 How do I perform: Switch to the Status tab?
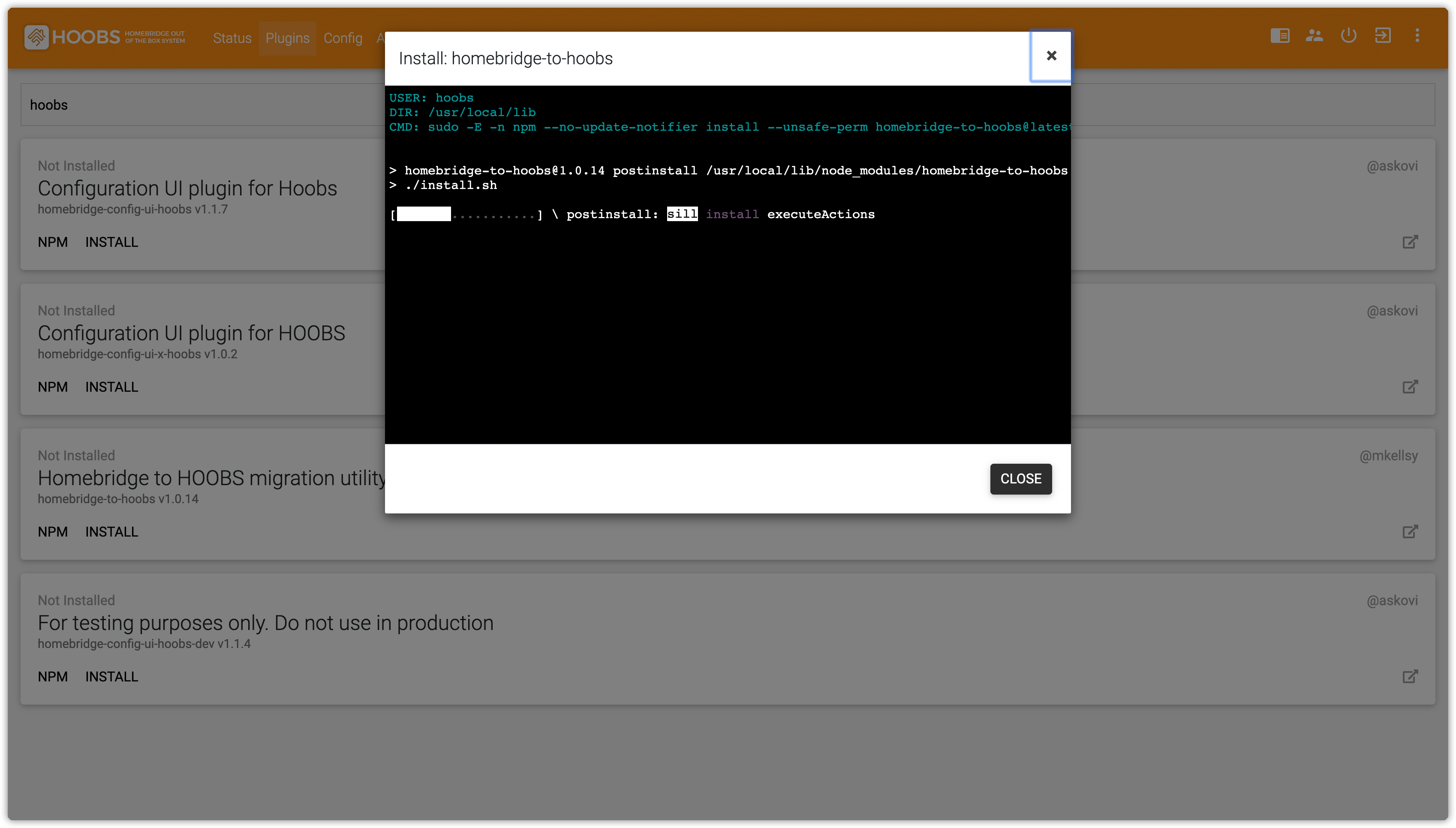(x=232, y=38)
